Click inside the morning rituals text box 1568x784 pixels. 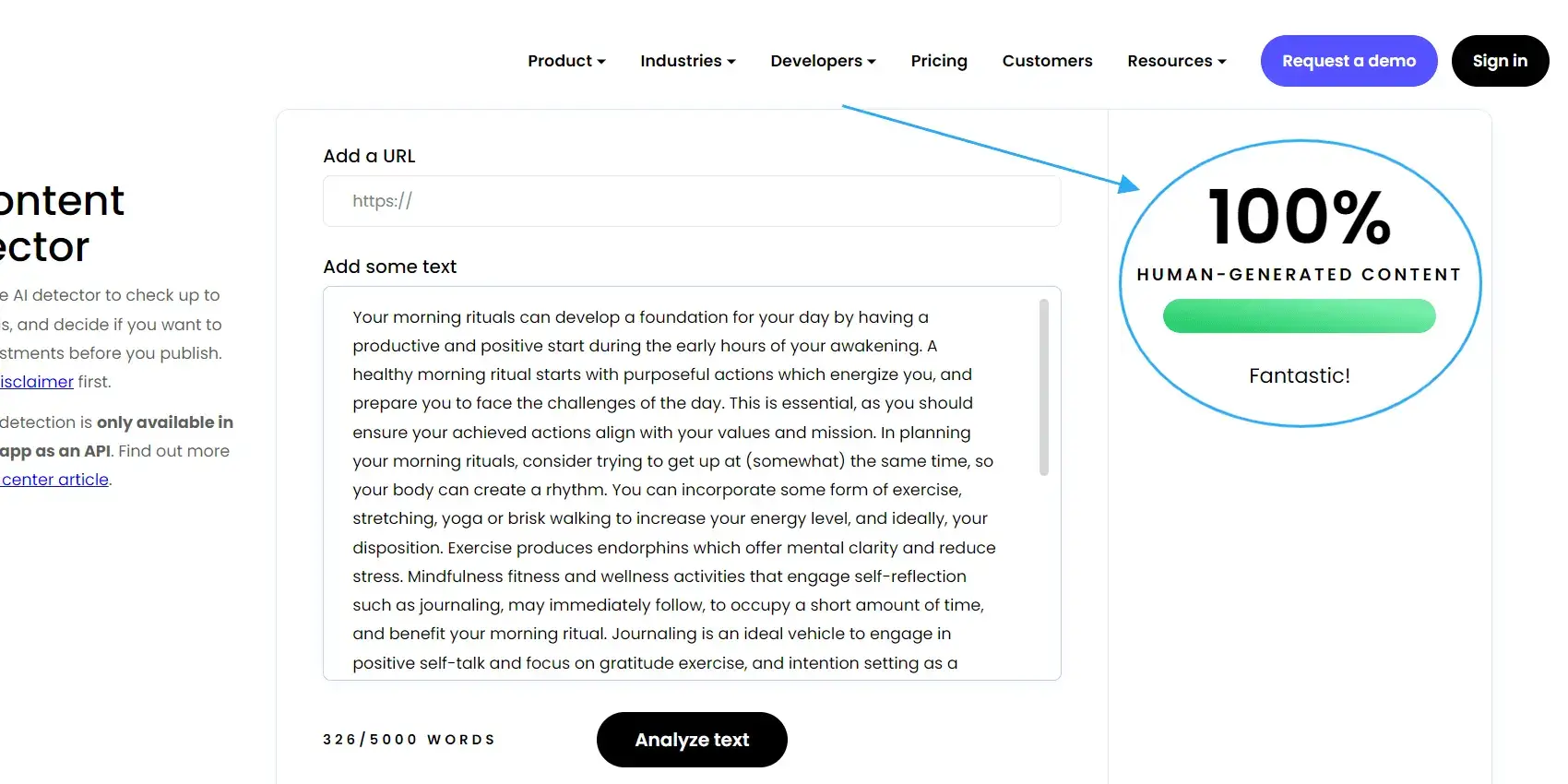673,489
